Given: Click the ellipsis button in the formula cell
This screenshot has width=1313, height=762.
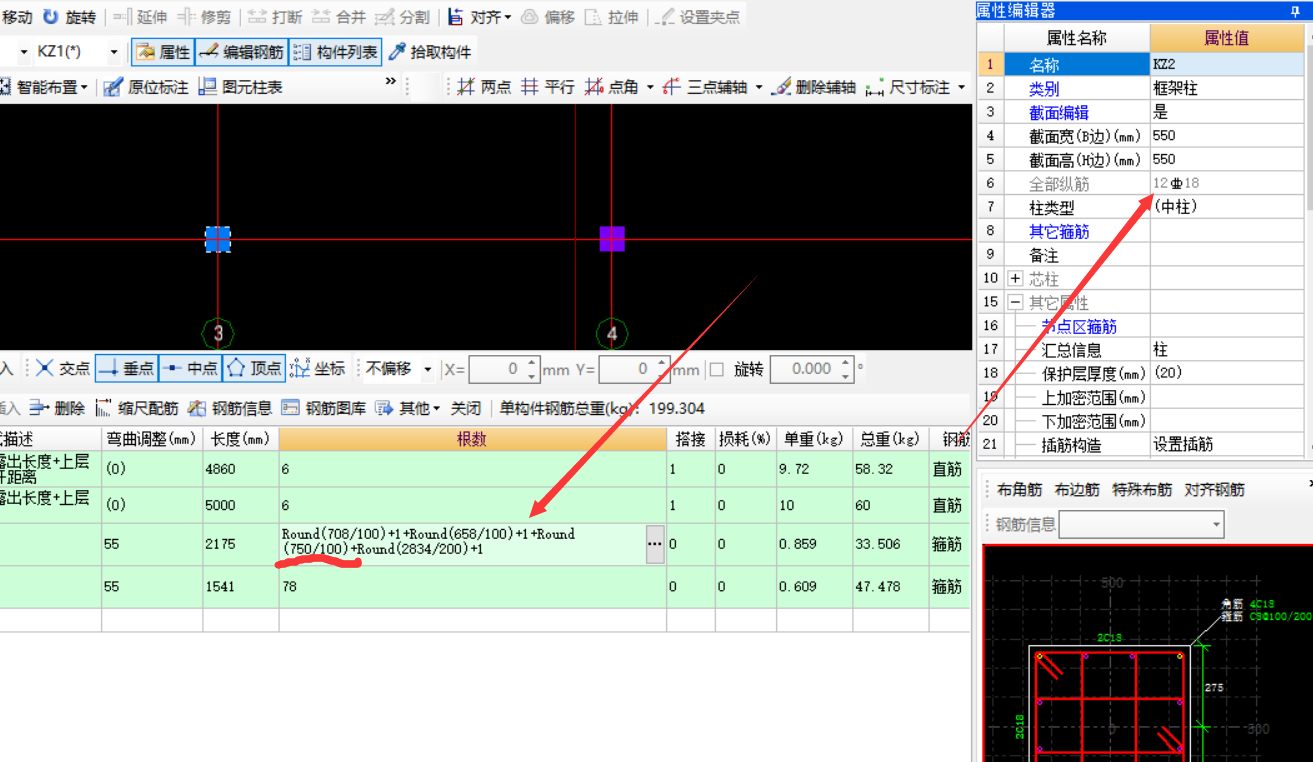Looking at the screenshot, I should pos(655,544).
